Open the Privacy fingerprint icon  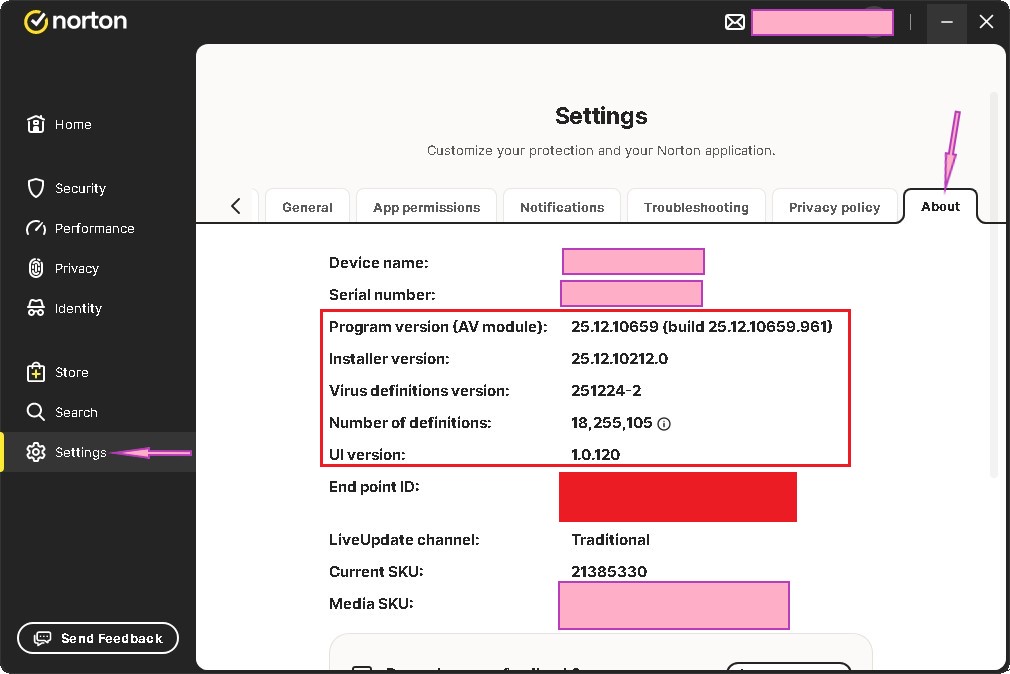[x=36, y=268]
